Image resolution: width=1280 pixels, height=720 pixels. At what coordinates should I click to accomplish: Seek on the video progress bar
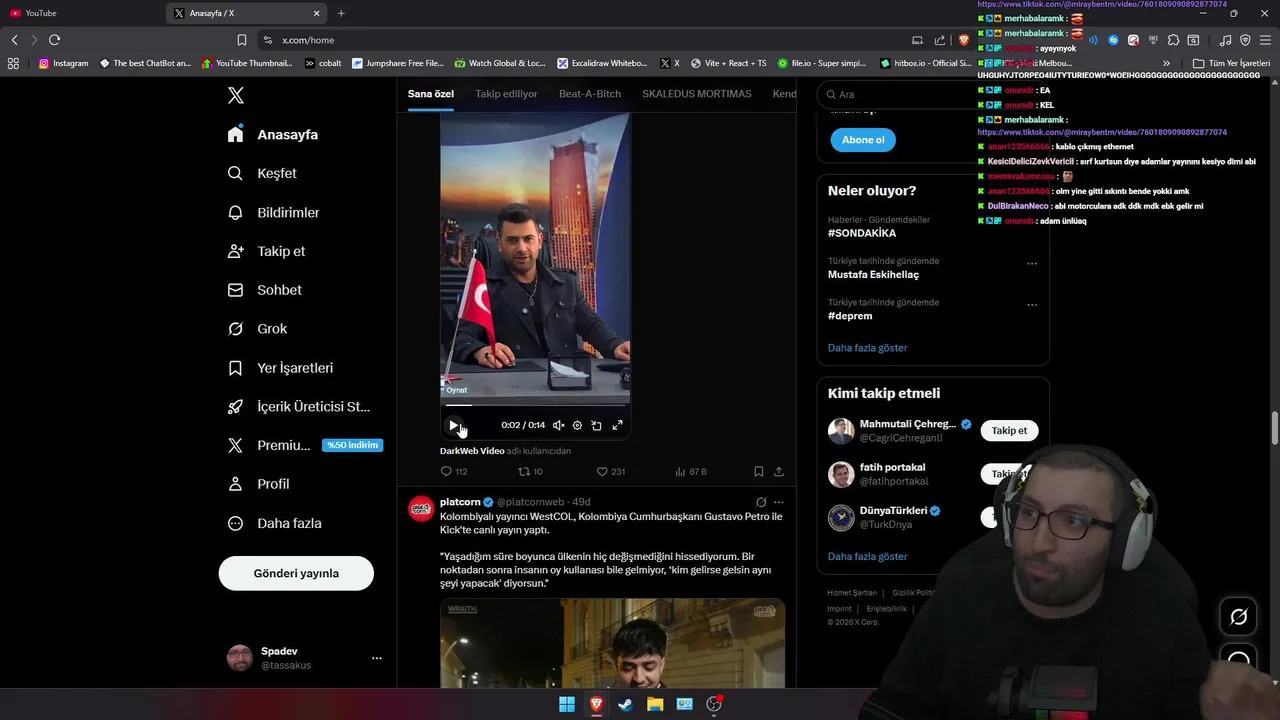[535, 405]
